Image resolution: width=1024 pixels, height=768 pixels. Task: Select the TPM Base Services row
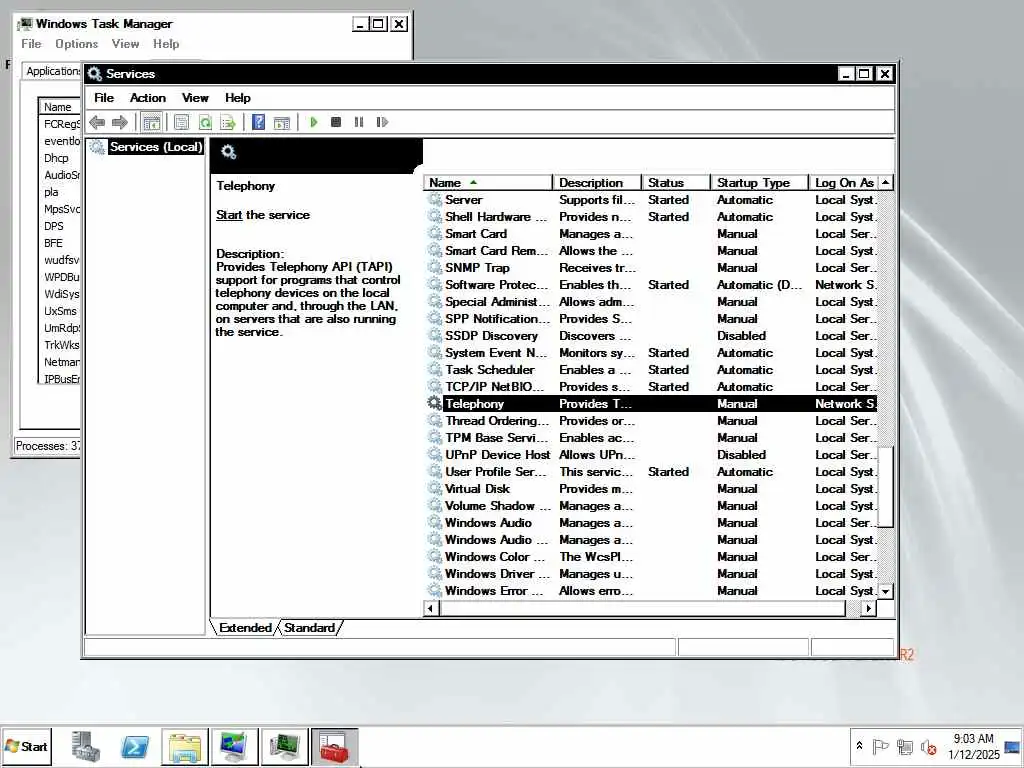pyautogui.click(x=650, y=438)
